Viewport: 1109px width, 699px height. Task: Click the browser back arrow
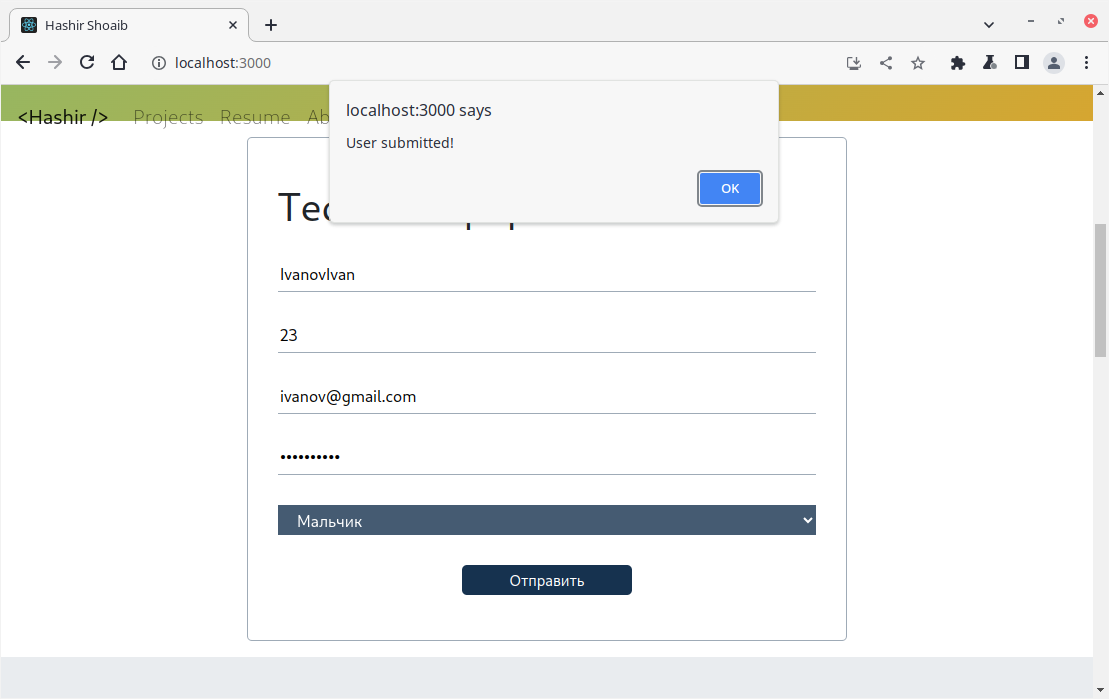[23, 62]
